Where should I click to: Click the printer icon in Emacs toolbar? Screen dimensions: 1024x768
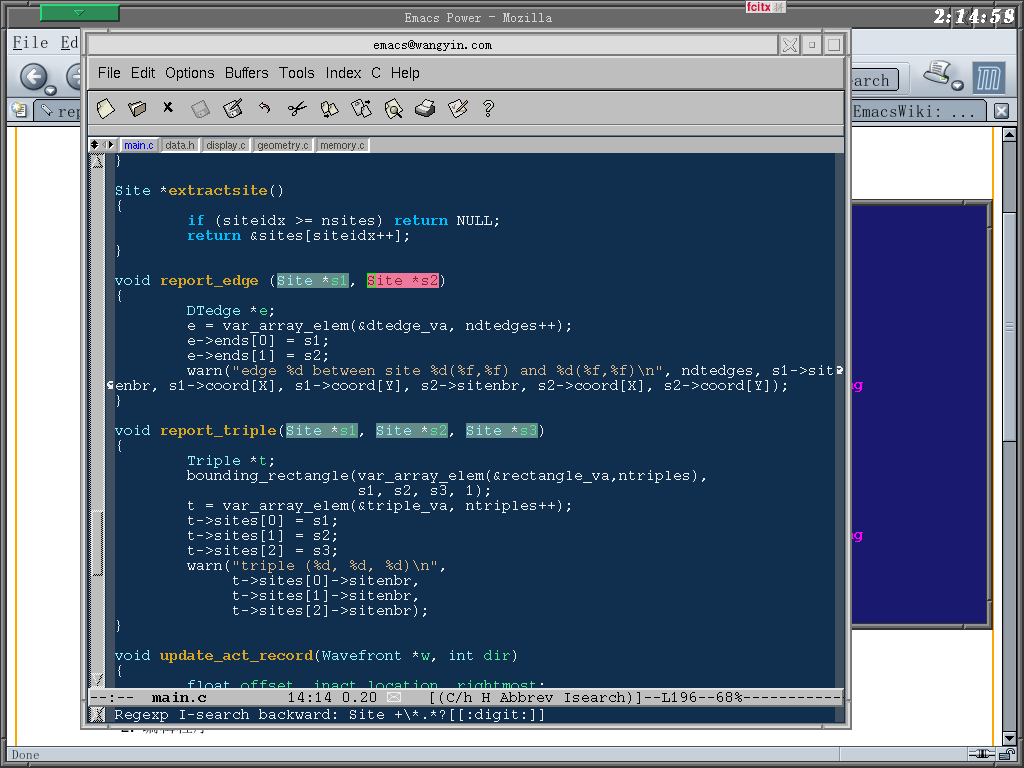click(425, 108)
